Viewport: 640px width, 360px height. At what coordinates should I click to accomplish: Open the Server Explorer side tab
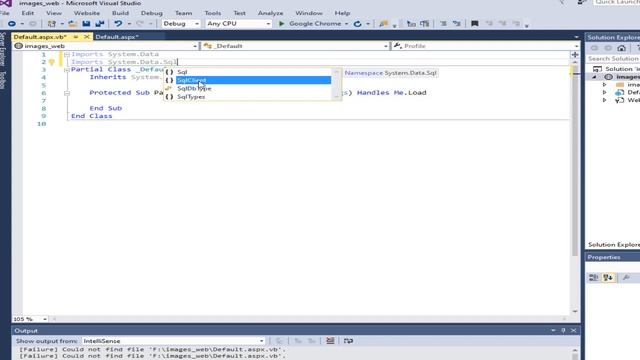pyautogui.click(x=3, y=50)
